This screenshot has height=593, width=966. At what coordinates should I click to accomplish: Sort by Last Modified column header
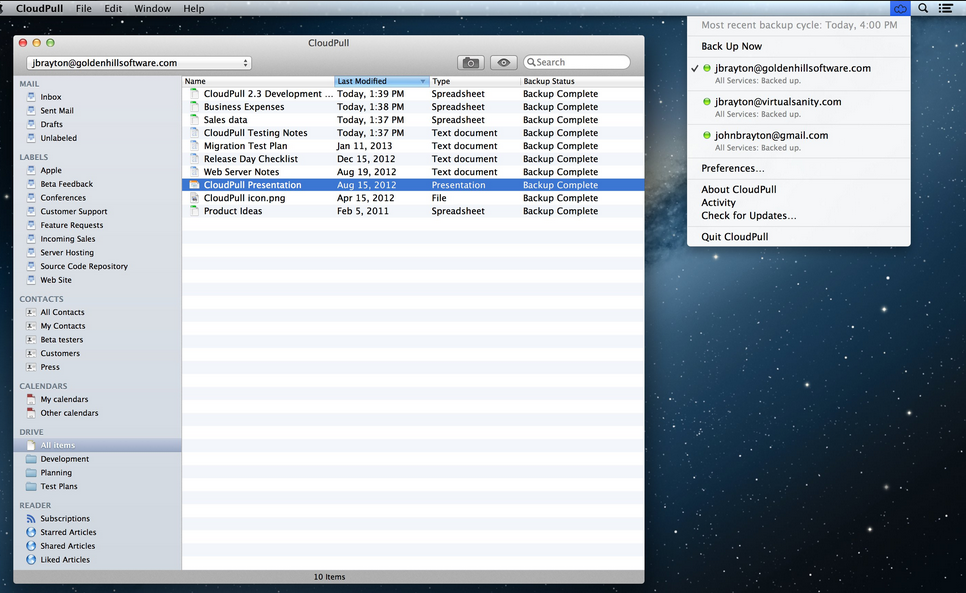(380, 81)
